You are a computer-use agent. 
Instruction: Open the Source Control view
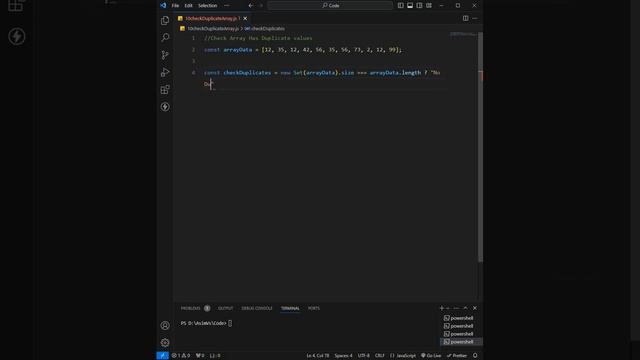tap(165, 55)
